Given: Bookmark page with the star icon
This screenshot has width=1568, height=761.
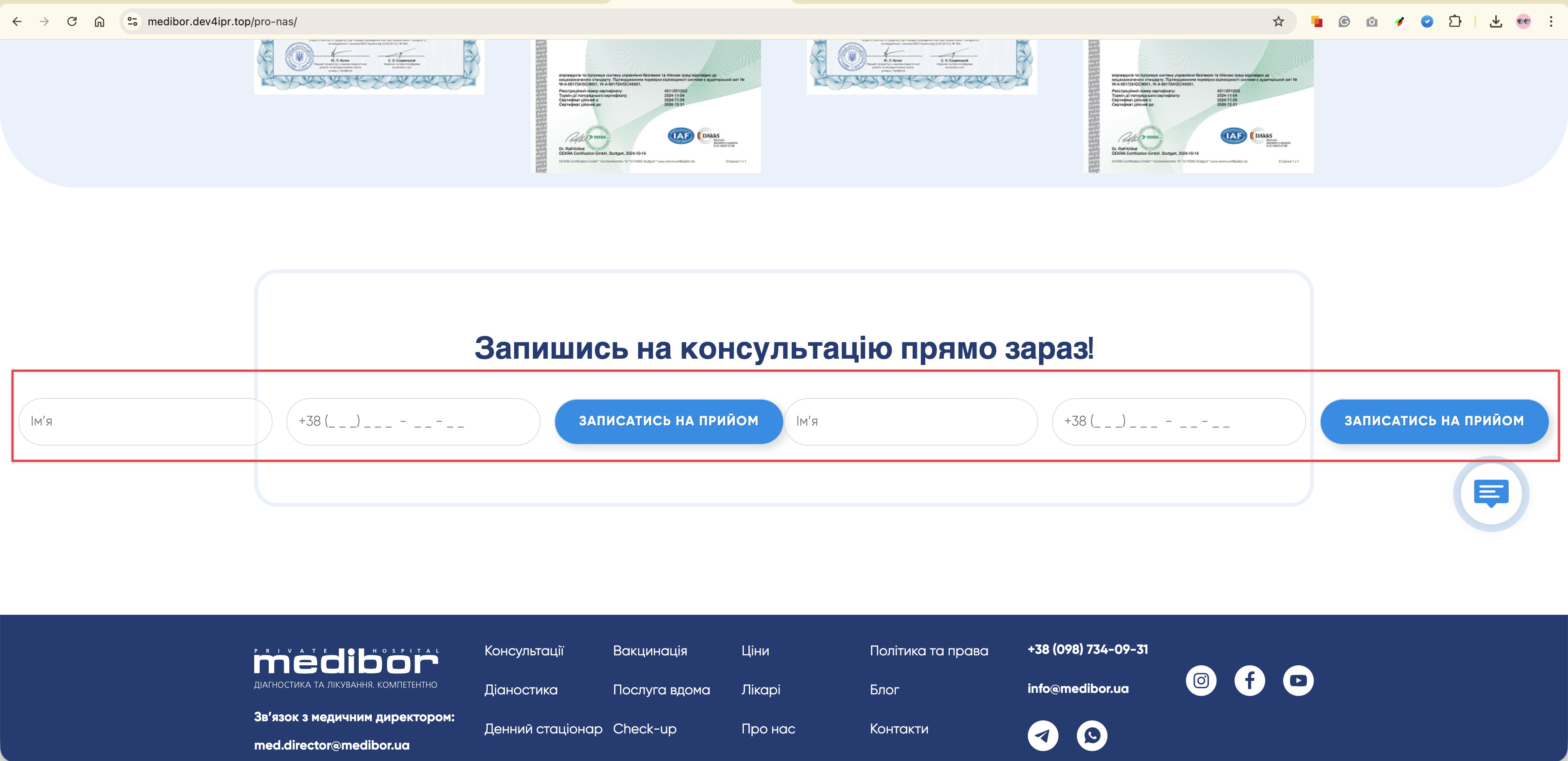Looking at the screenshot, I should [x=1278, y=22].
